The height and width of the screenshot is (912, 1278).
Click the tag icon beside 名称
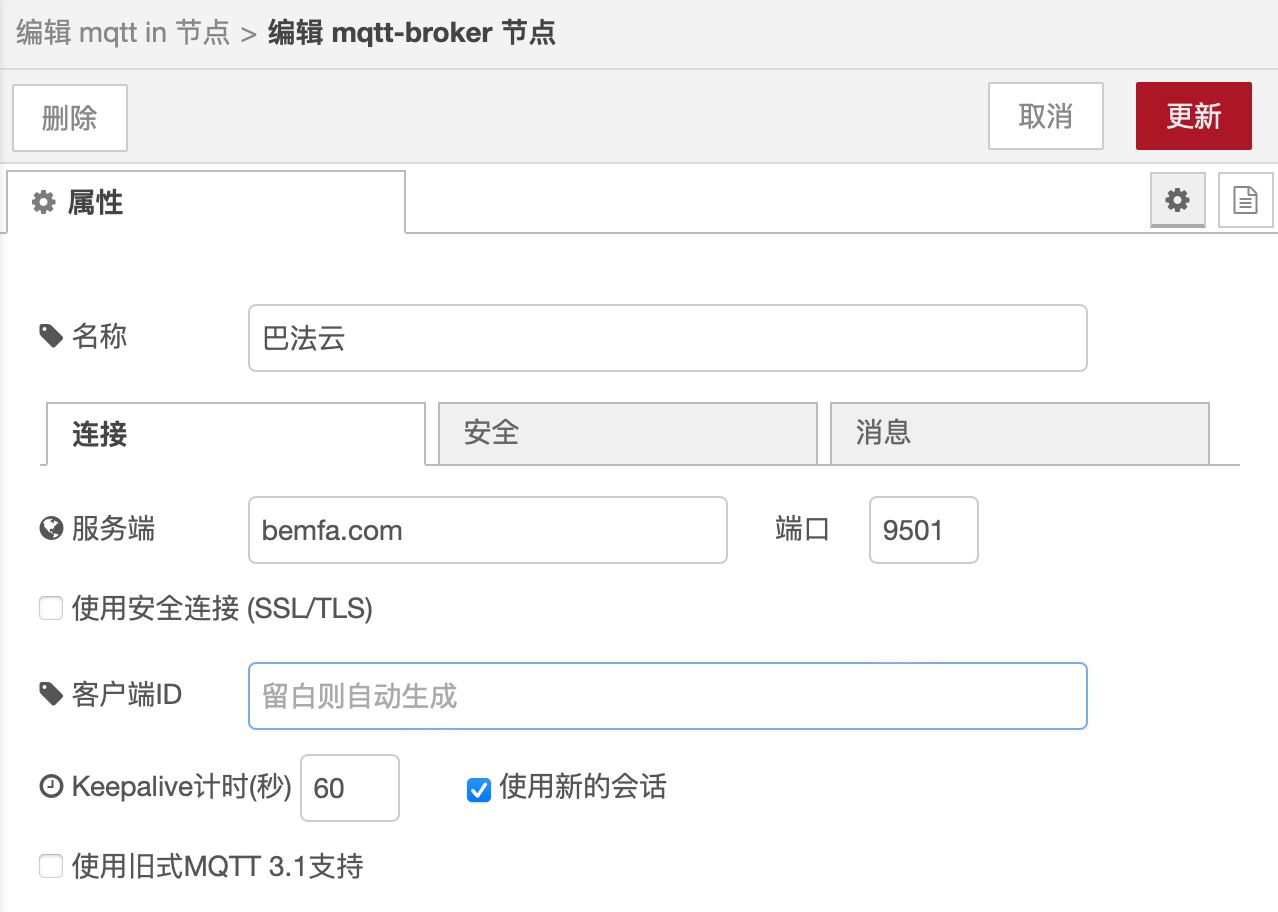click(50, 336)
